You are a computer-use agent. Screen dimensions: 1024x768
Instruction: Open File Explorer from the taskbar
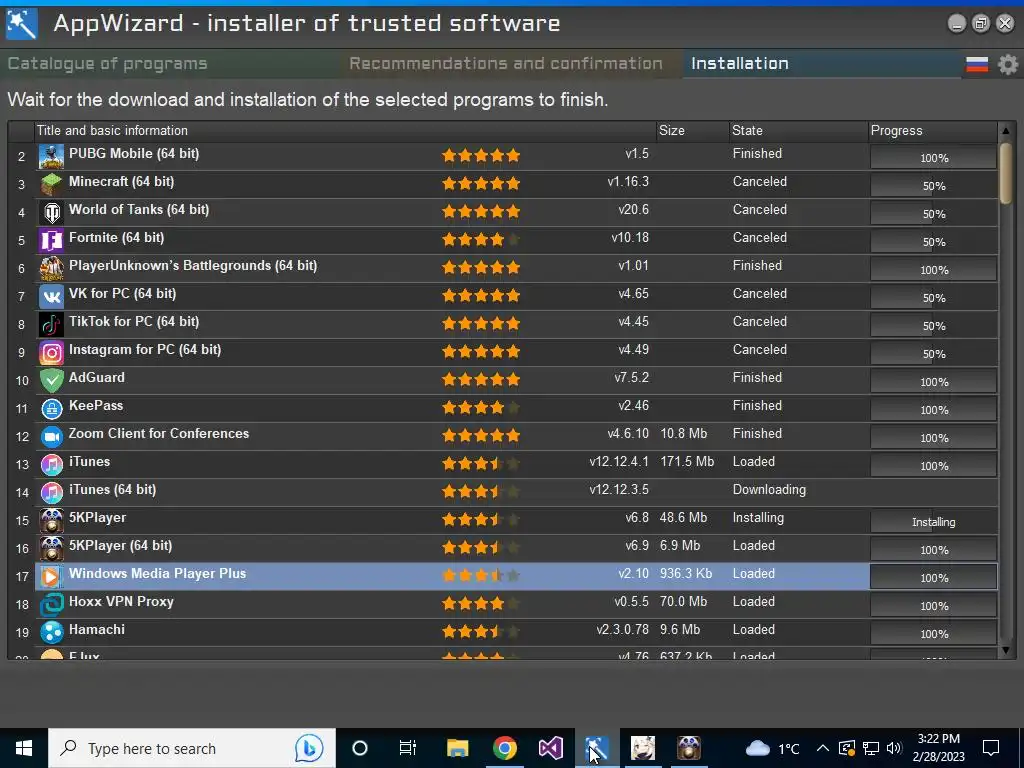457,748
